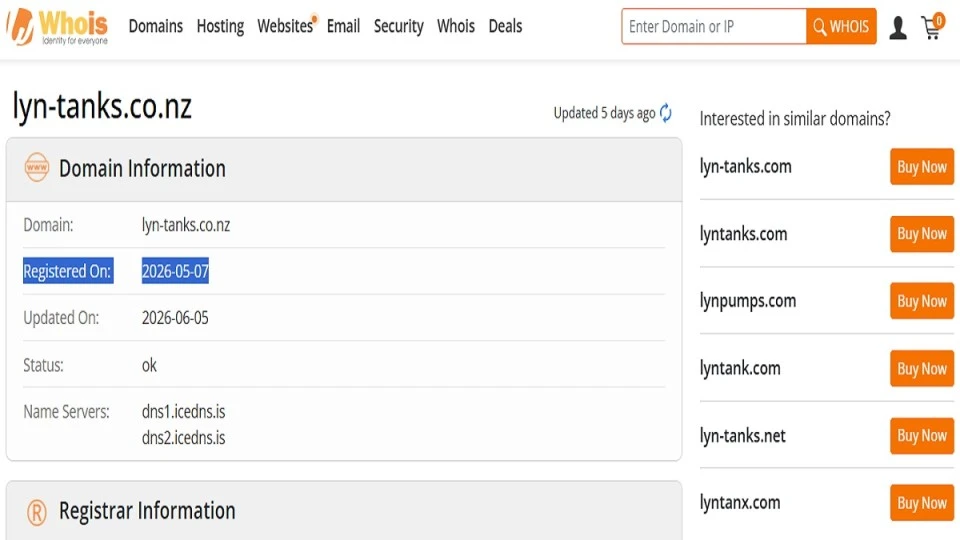960x540 pixels.
Task: Open the user account icon
Action: [898, 28]
